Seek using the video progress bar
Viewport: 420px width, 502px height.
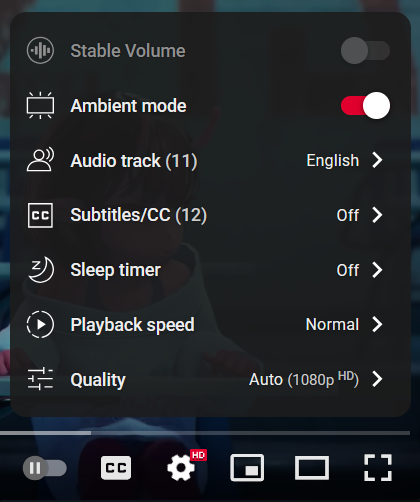[x=205, y=433]
